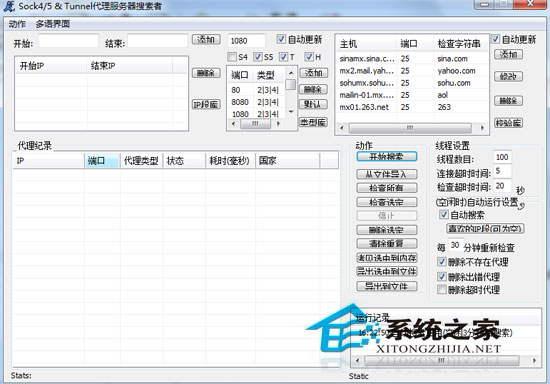Click the 结束IP column header
This screenshot has width=550, height=384.
129,66
